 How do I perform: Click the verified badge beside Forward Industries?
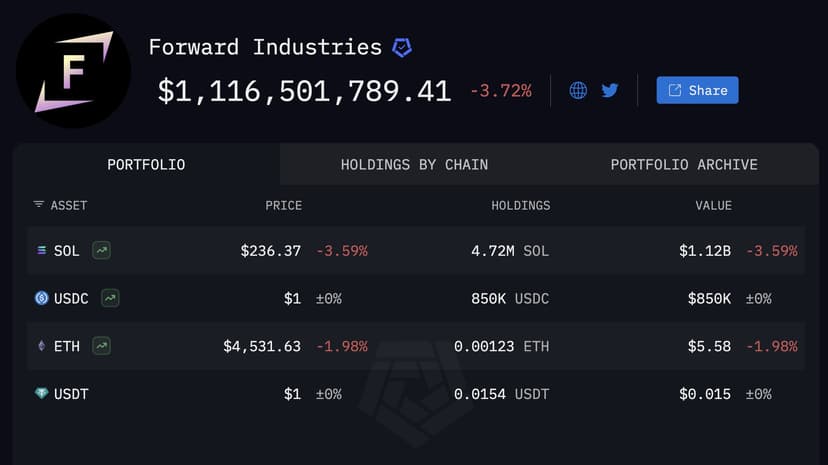[x=401, y=47]
